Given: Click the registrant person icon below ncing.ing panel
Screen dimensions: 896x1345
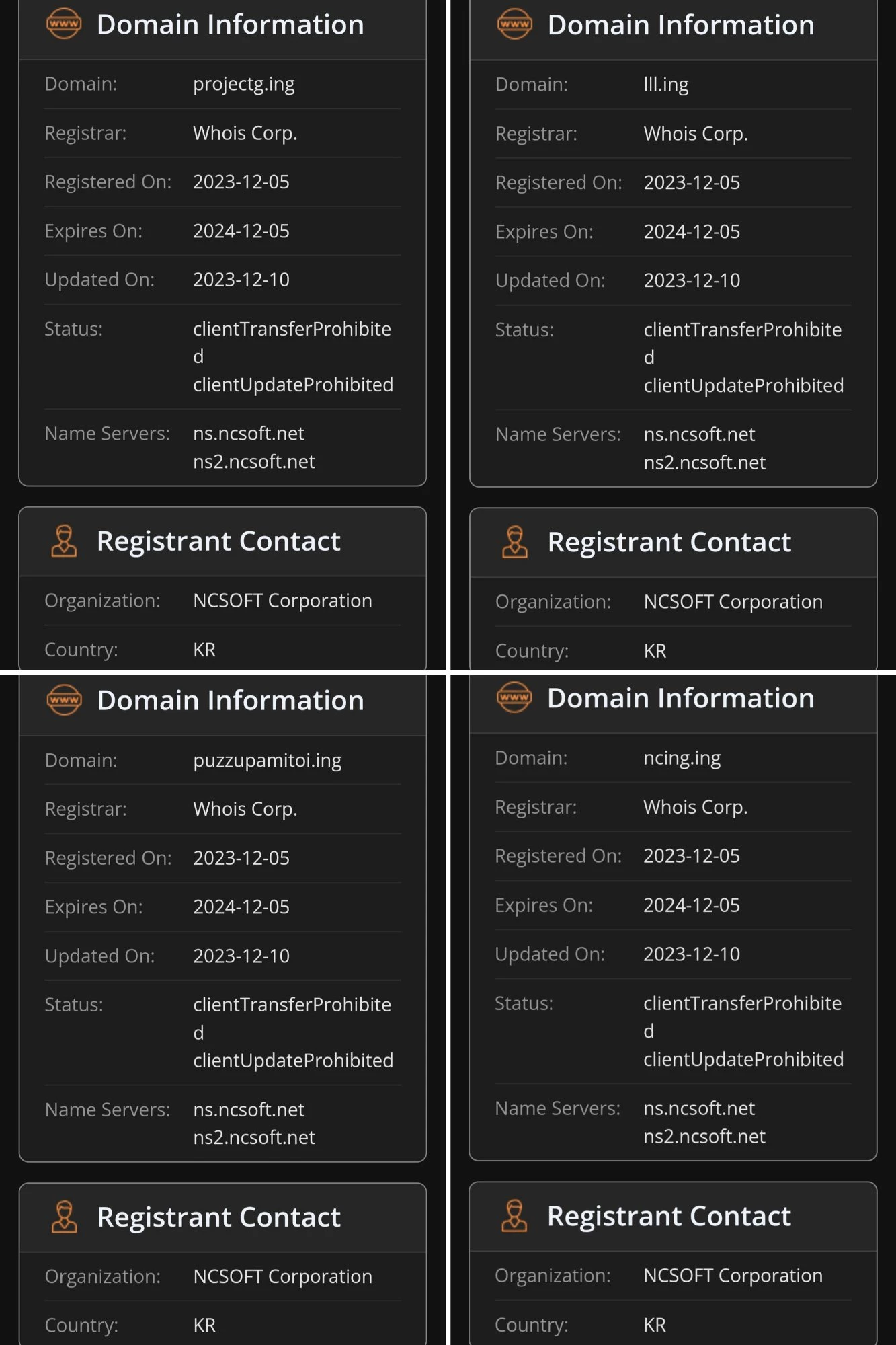Looking at the screenshot, I should coord(514,1216).
